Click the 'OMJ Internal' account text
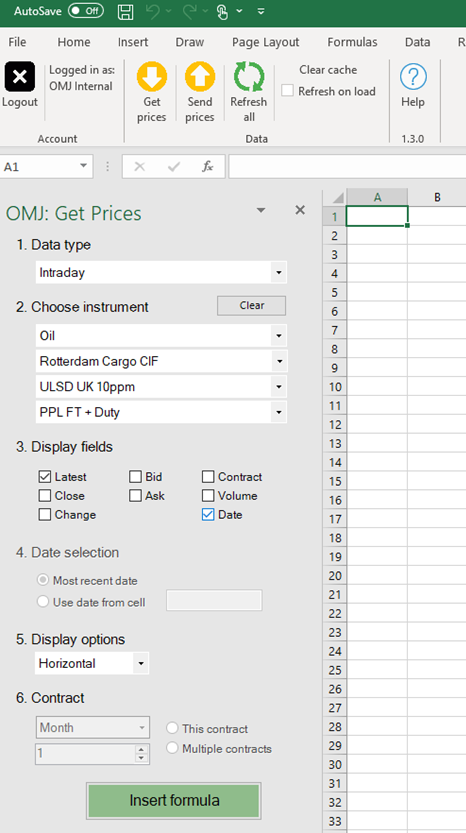 tap(81, 86)
